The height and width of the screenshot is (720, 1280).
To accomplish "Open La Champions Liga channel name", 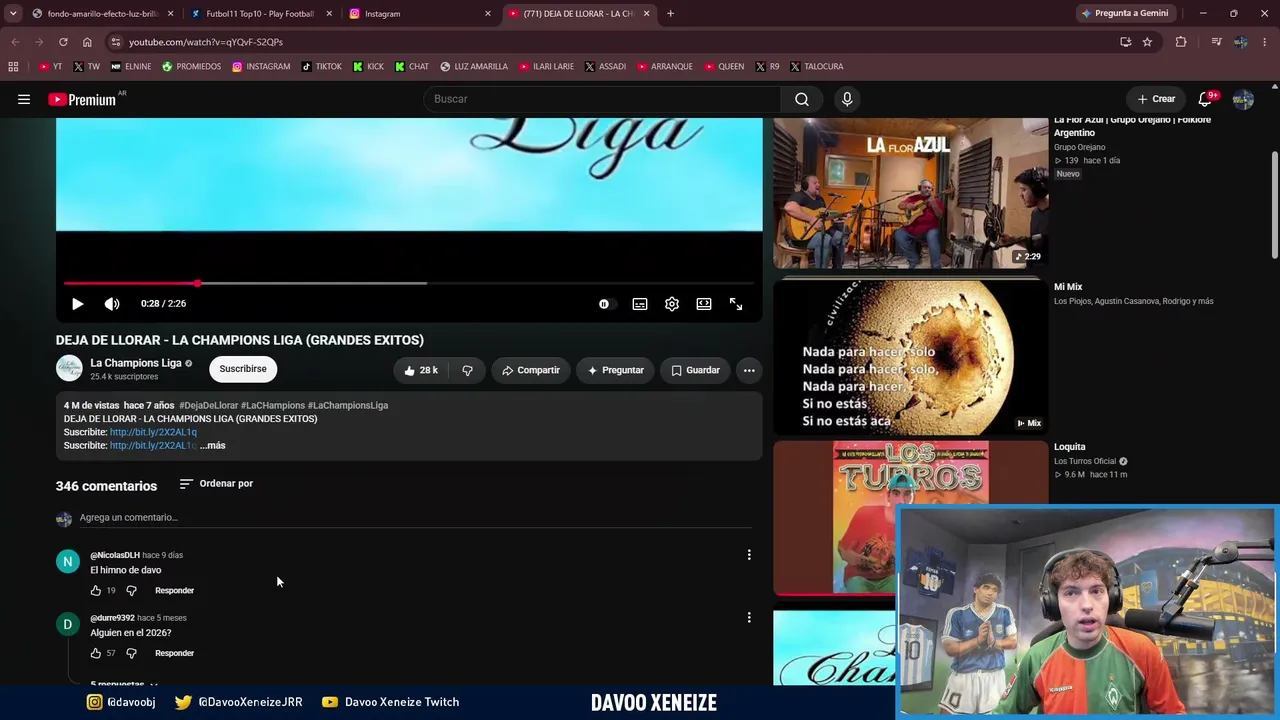I will point(136,363).
